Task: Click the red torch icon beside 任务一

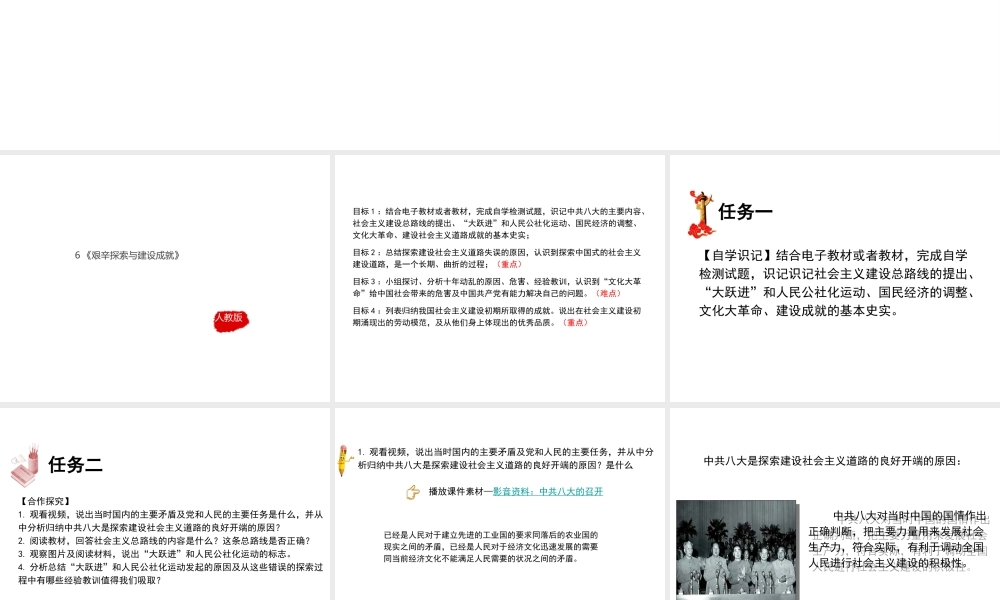Action: pyautogui.click(x=701, y=214)
